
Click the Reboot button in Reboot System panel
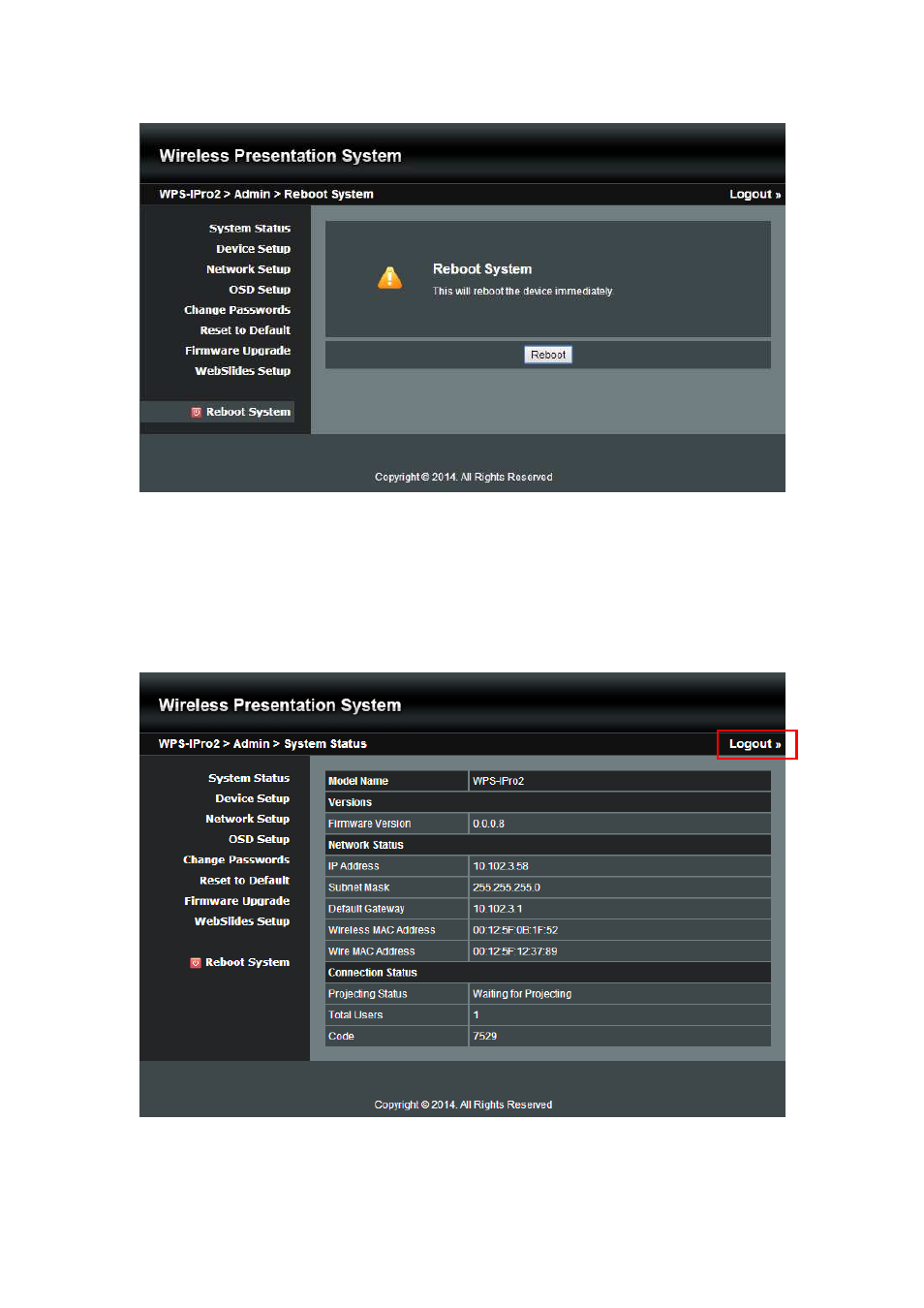tap(548, 355)
